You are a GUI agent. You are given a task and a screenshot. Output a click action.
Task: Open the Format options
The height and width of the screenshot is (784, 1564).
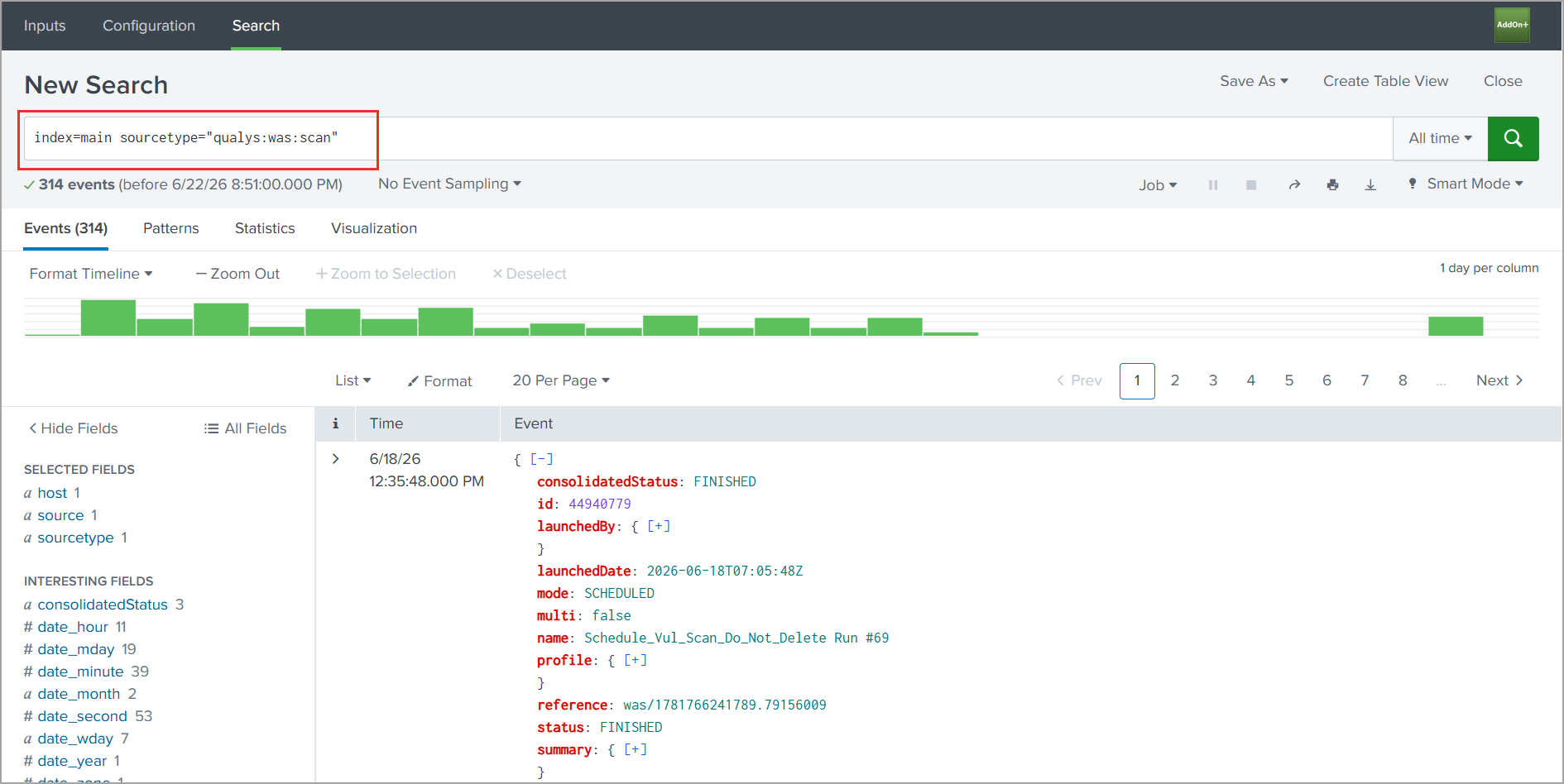(x=439, y=381)
